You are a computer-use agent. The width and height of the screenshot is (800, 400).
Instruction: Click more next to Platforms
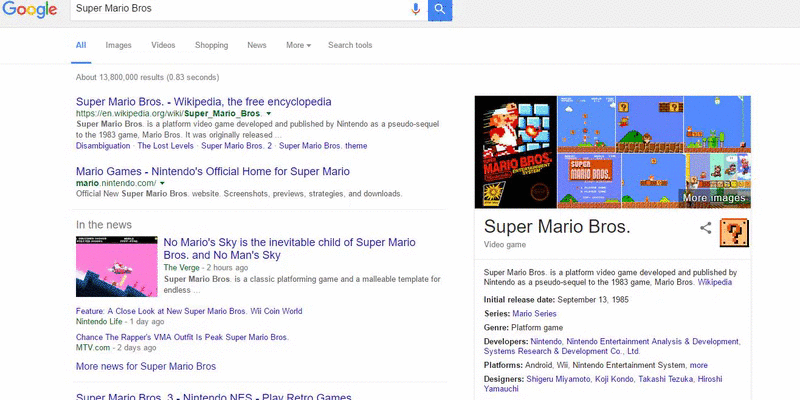(x=698, y=365)
